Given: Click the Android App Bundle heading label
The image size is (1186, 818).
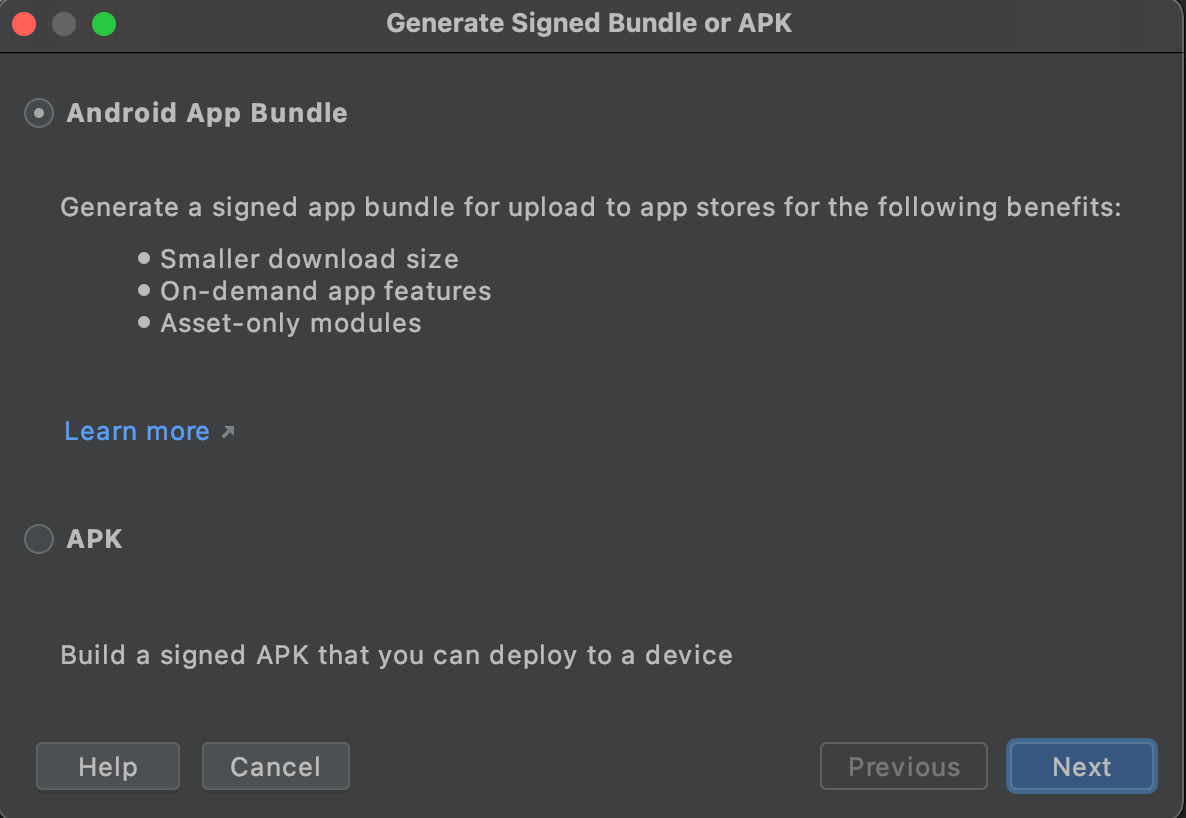Looking at the screenshot, I should click(x=207, y=113).
